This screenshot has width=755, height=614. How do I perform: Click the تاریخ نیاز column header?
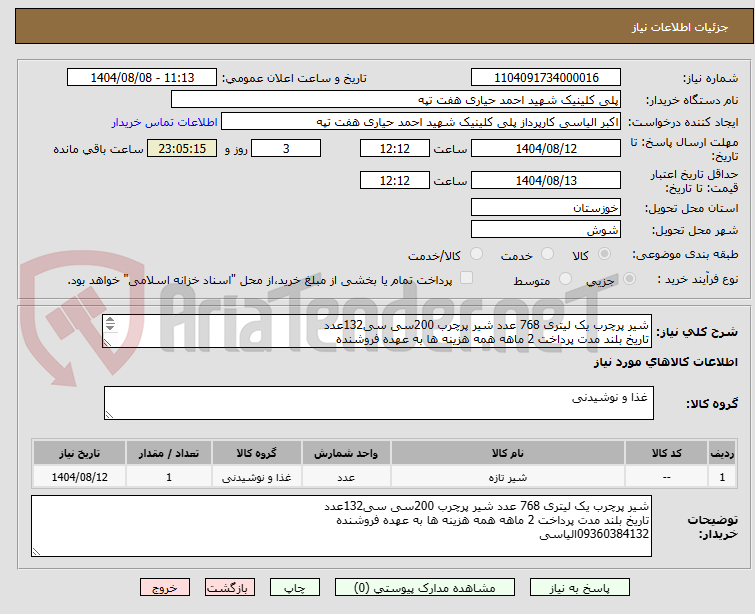coord(79,453)
